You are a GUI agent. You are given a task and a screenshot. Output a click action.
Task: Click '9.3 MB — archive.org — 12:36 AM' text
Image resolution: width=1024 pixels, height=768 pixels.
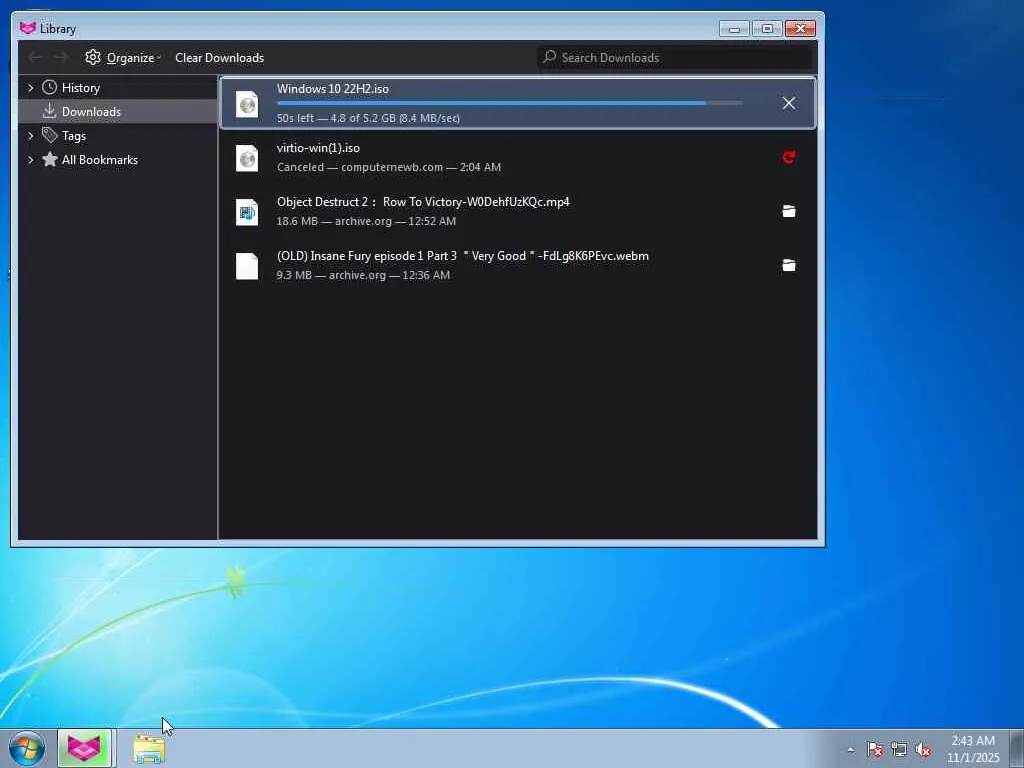[x=363, y=275]
